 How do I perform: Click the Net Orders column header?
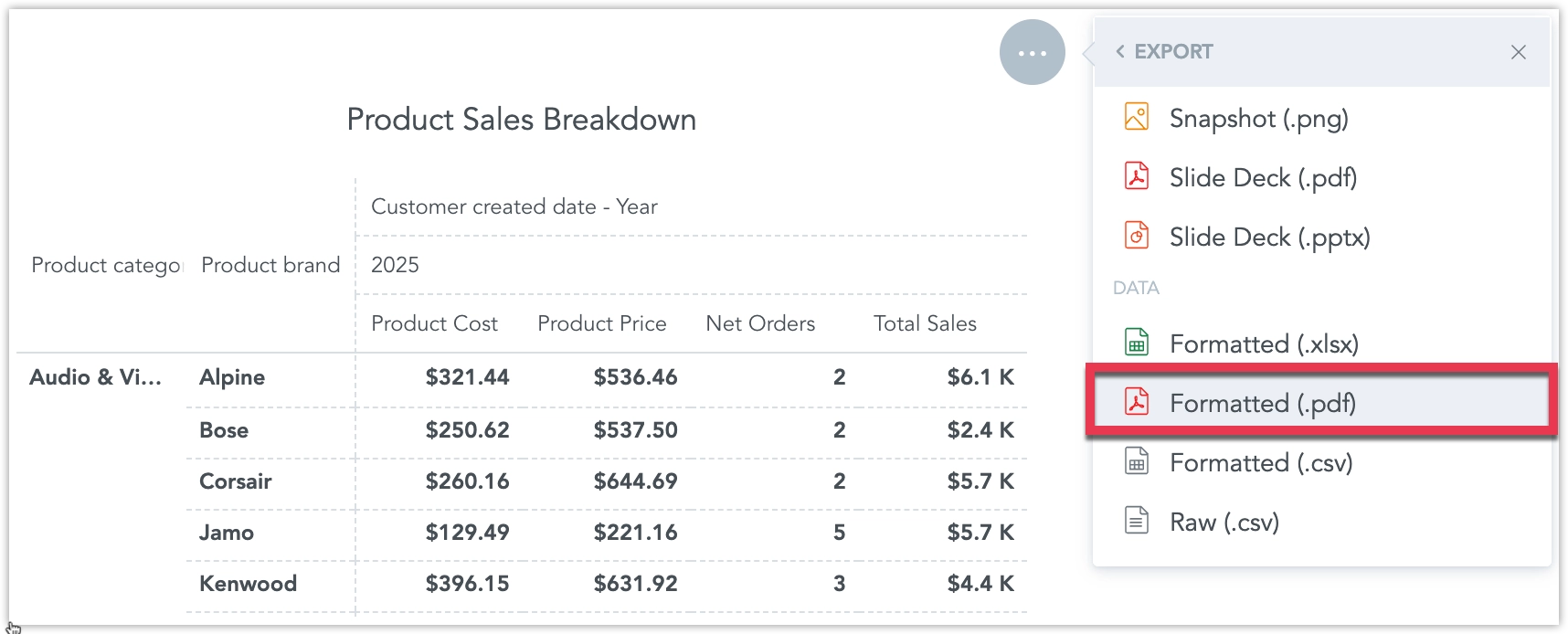[760, 323]
